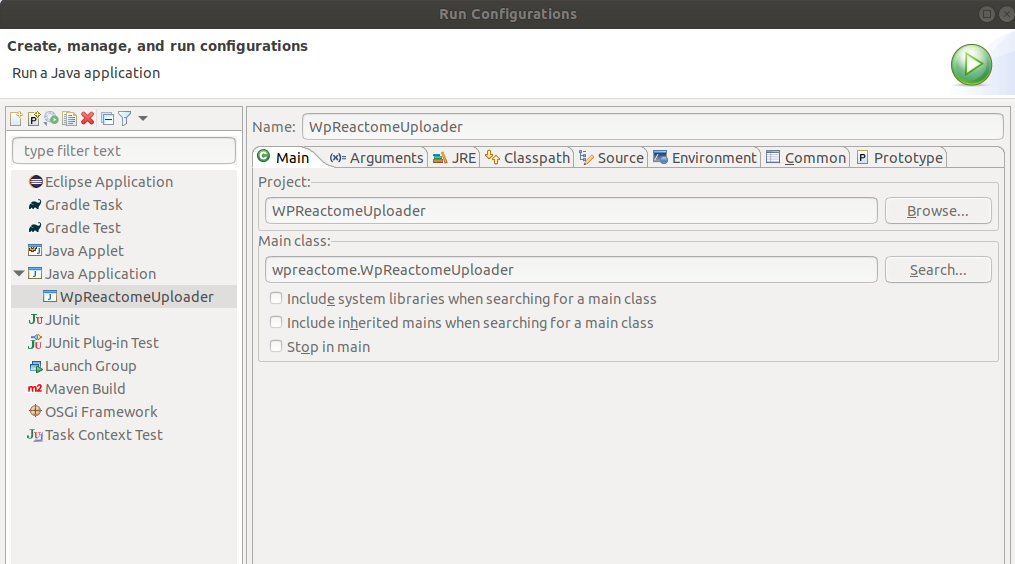Click the WpReactomeUploader config icon
This screenshot has width=1015, height=564.
(50, 296)
